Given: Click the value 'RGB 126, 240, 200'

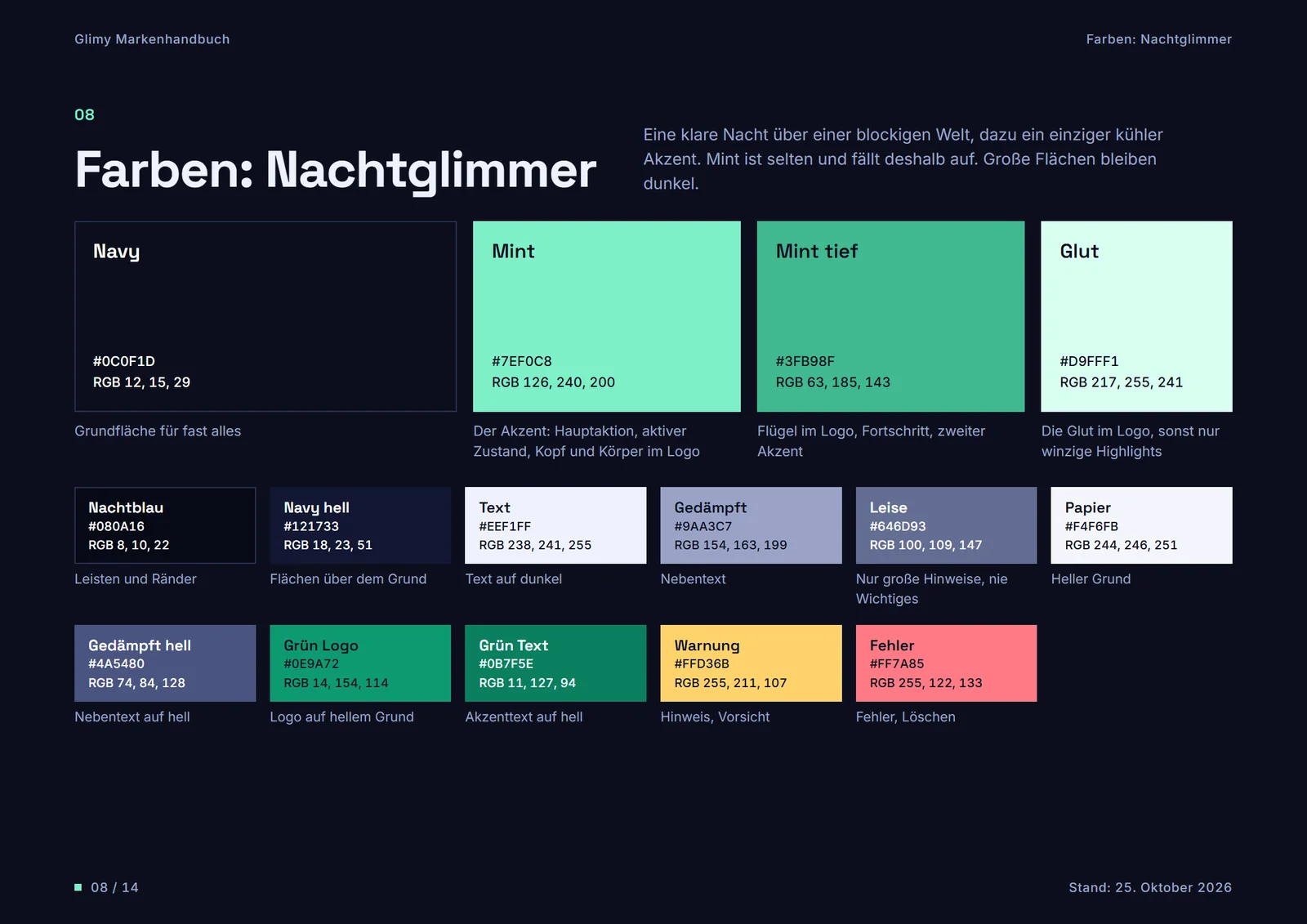Looking at the screenshot, I should pos(553,382).
